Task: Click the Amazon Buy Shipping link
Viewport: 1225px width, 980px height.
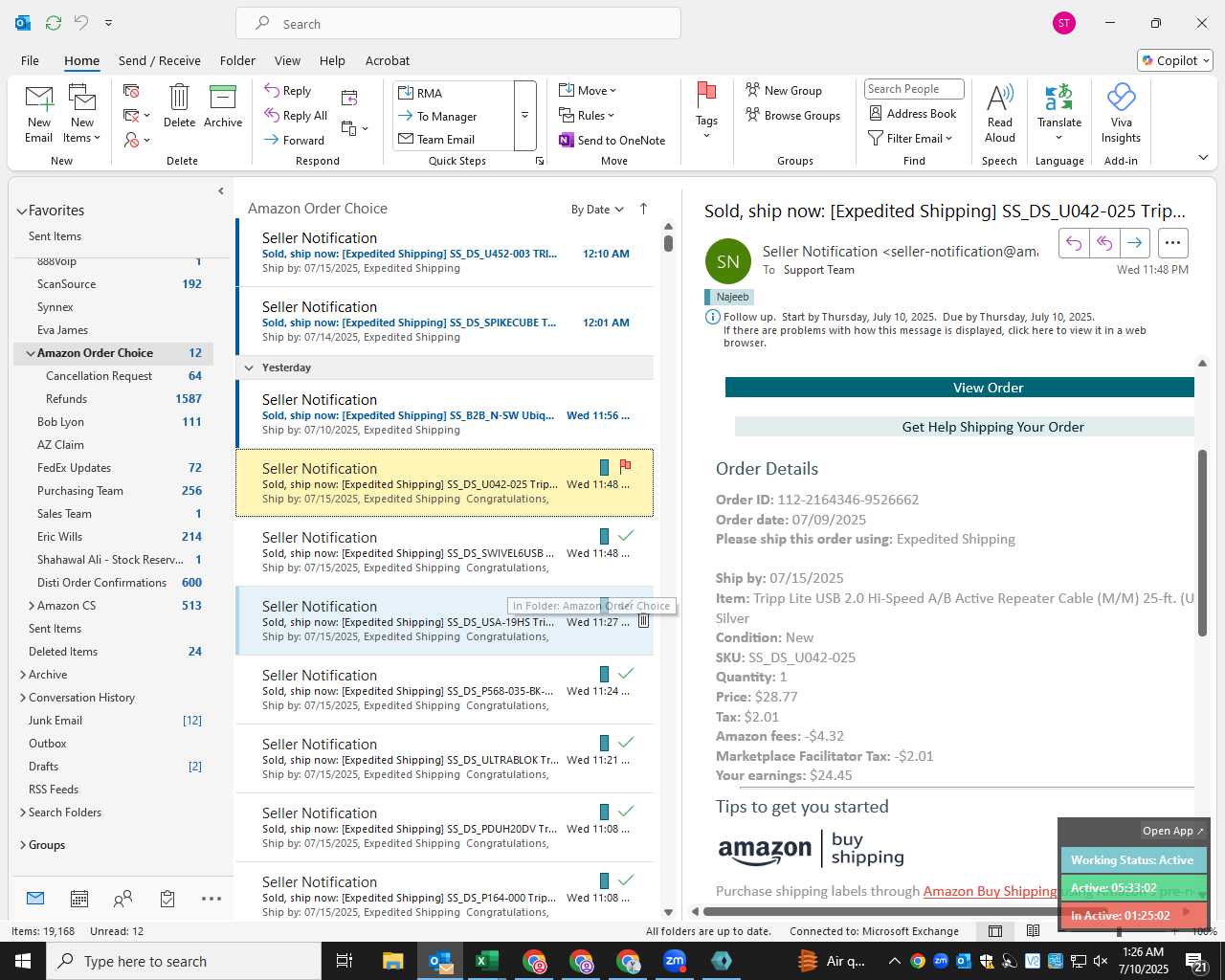Action: pos(990,891)
